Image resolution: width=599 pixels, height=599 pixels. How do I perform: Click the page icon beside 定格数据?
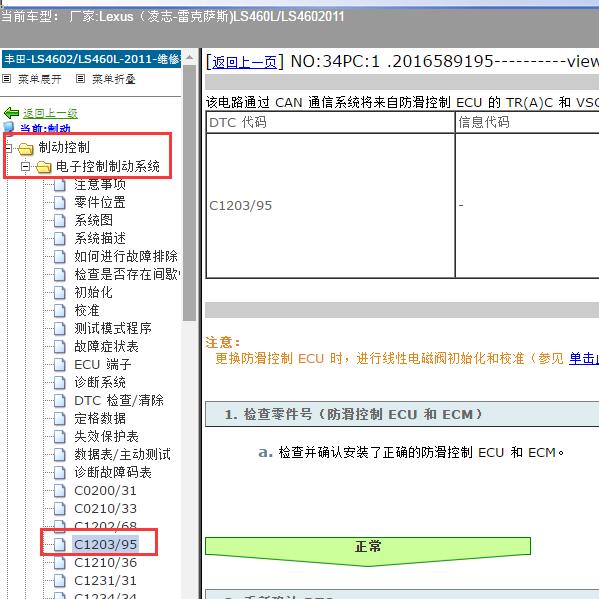(x=60, y=418)
